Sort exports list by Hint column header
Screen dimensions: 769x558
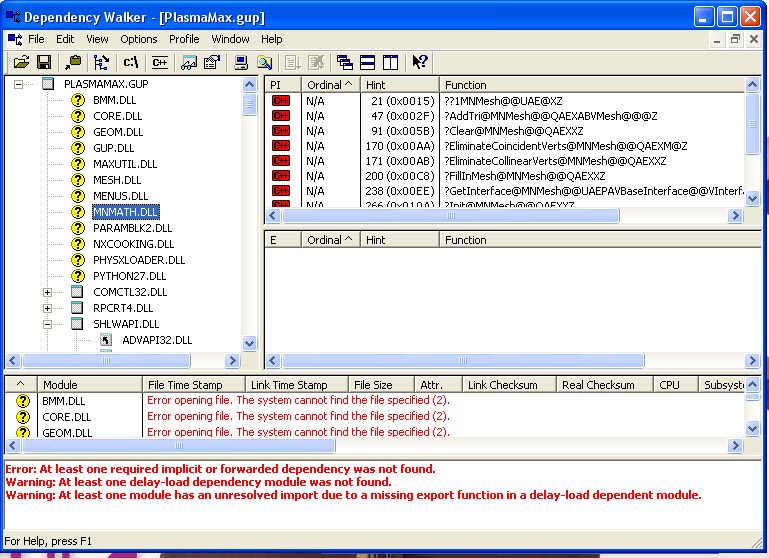(x=399, y=240)
